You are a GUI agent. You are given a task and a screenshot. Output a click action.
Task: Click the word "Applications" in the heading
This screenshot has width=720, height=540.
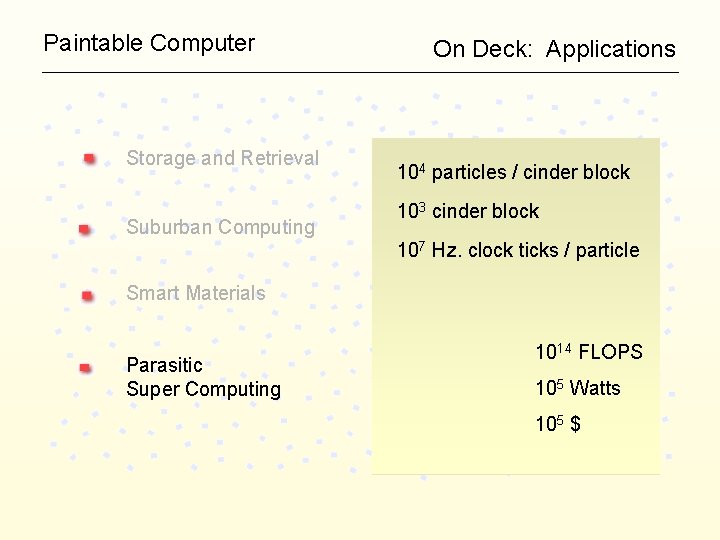click(611, 49)
